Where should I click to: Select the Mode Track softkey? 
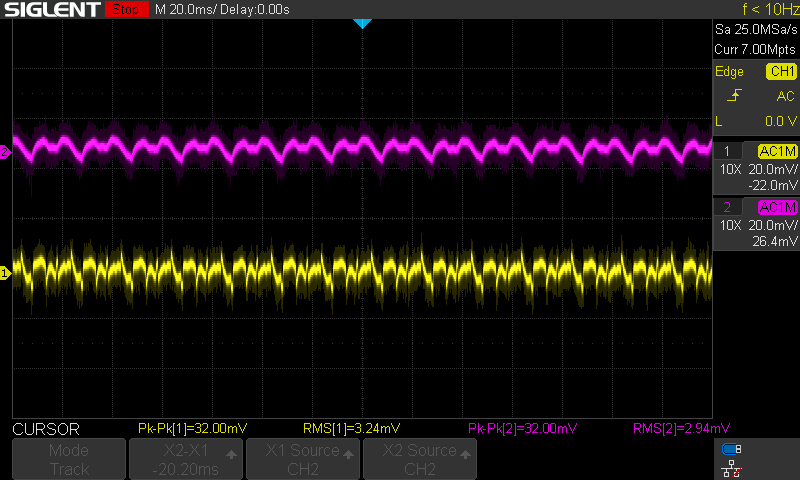pyautogui.click(x=69, y=459)
